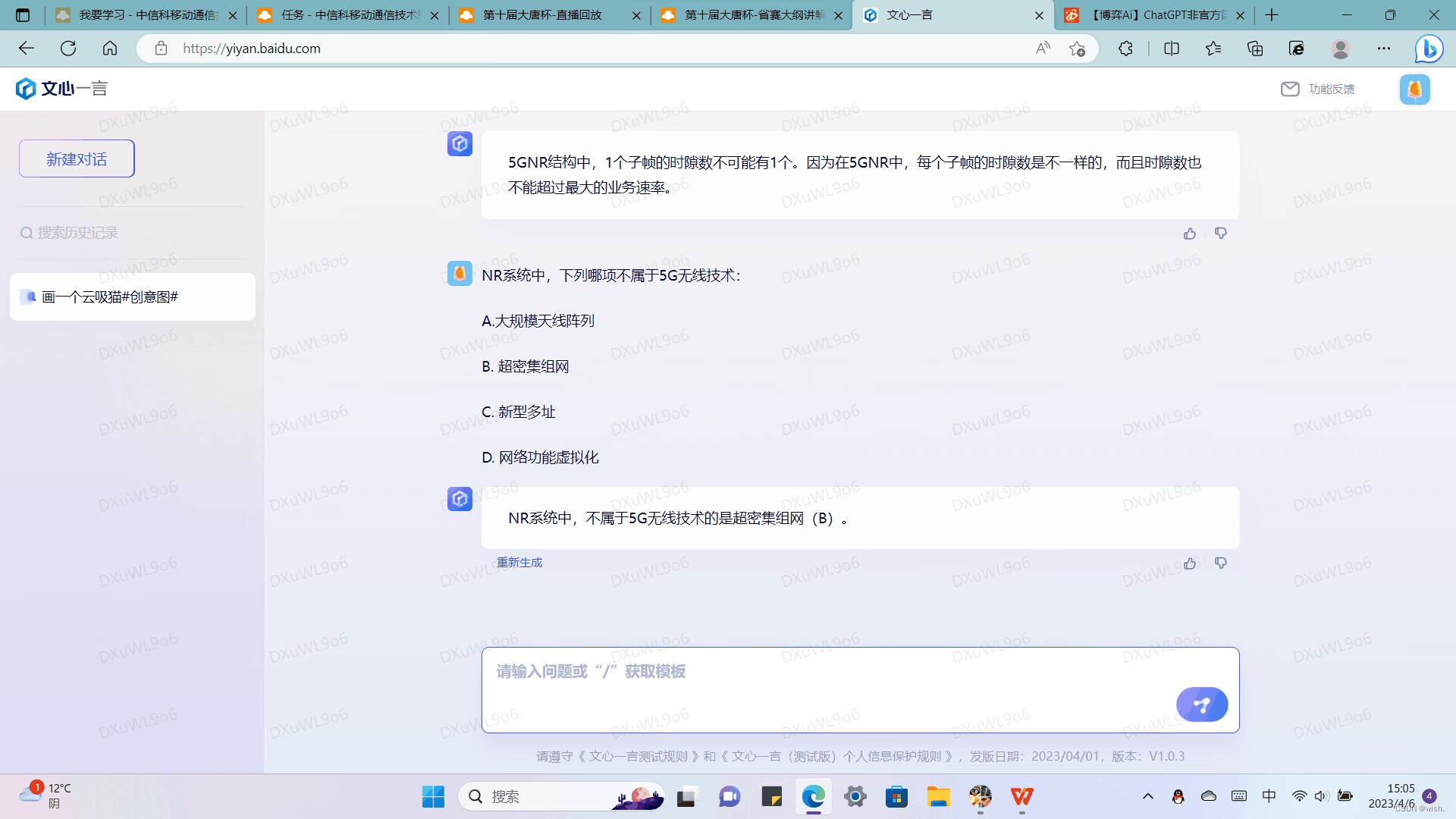Show hidden system tray icons

(x=1148, y=796)
